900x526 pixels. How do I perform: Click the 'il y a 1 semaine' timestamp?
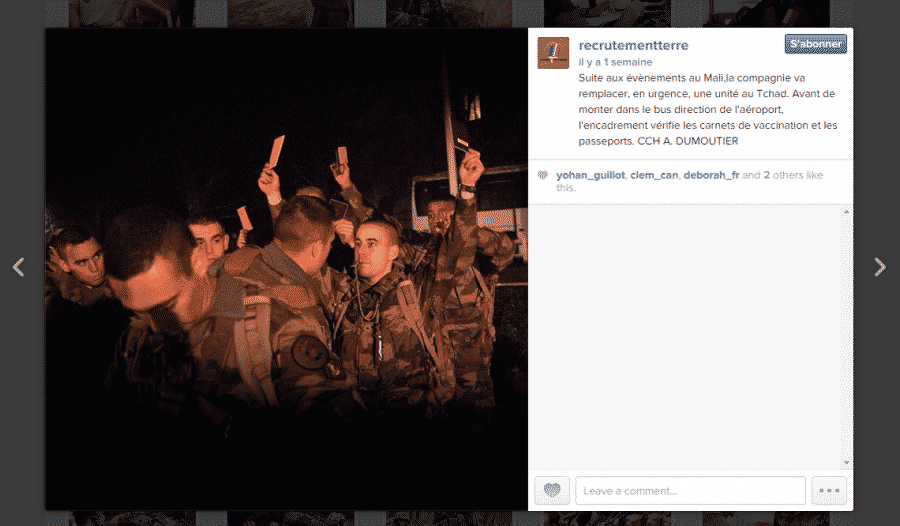click(615, 62)
